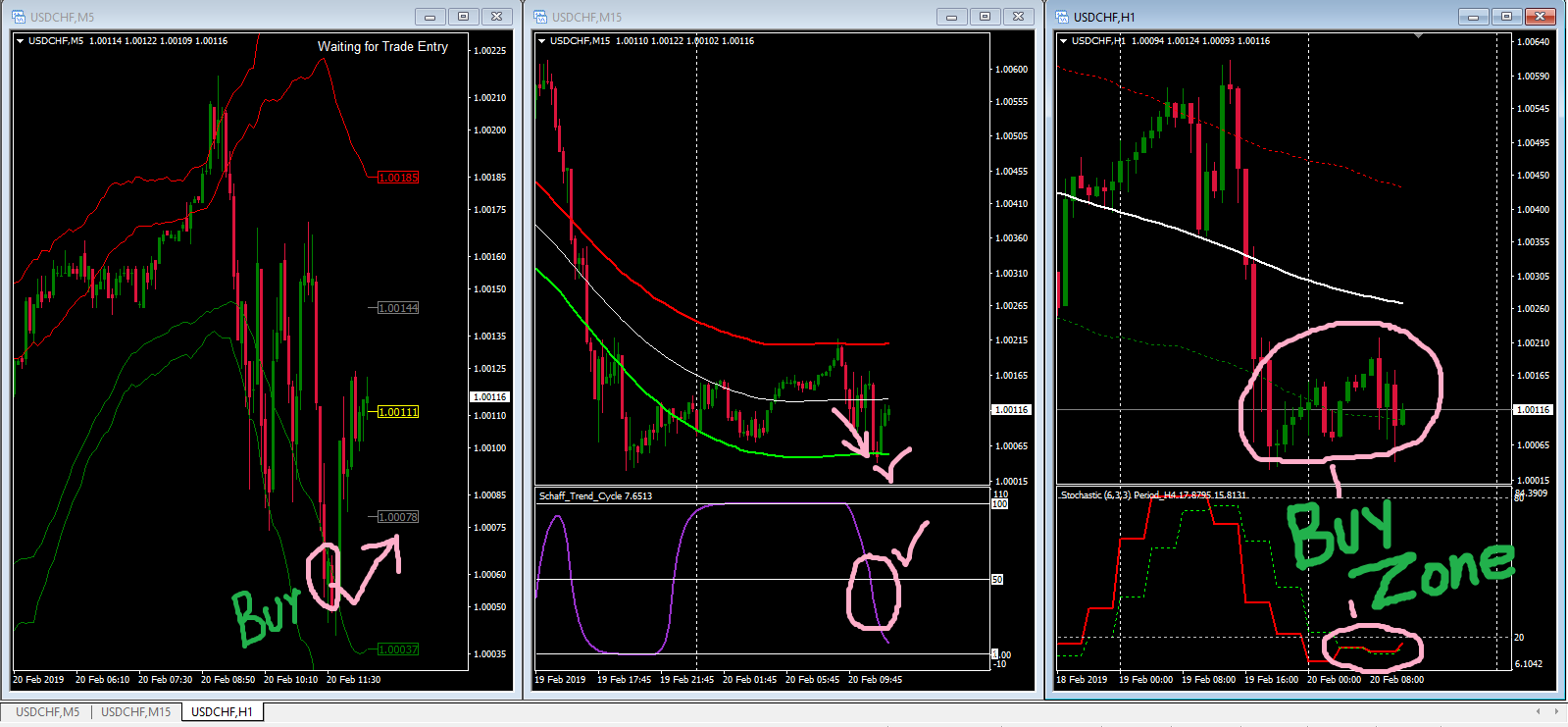Click the 1.00035 price on the M5 axis
The height and width of the screenshot is (727, 1568).
point(489,653)
